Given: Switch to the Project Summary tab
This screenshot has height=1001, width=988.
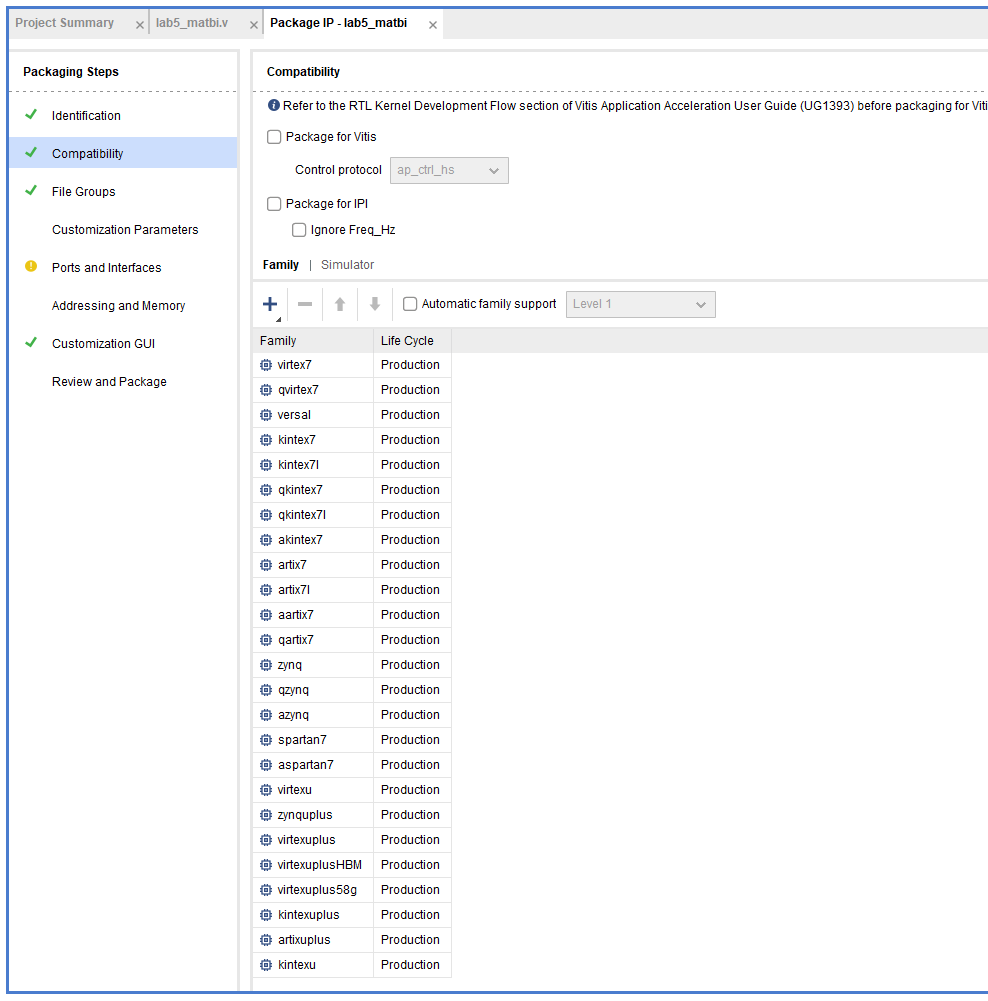Looking at the screenshot, I should click(64, 23).
